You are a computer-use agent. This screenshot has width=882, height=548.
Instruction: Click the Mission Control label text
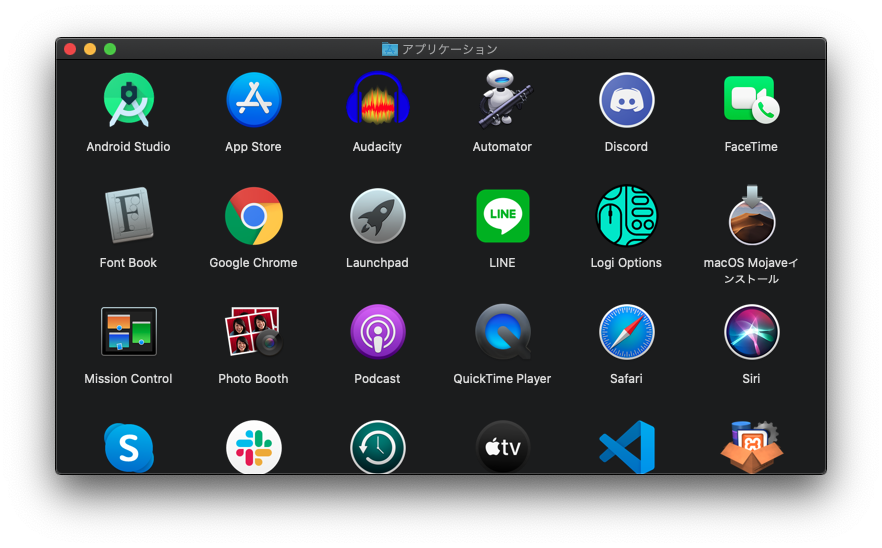pyautogui.click(x=128, y=379)
